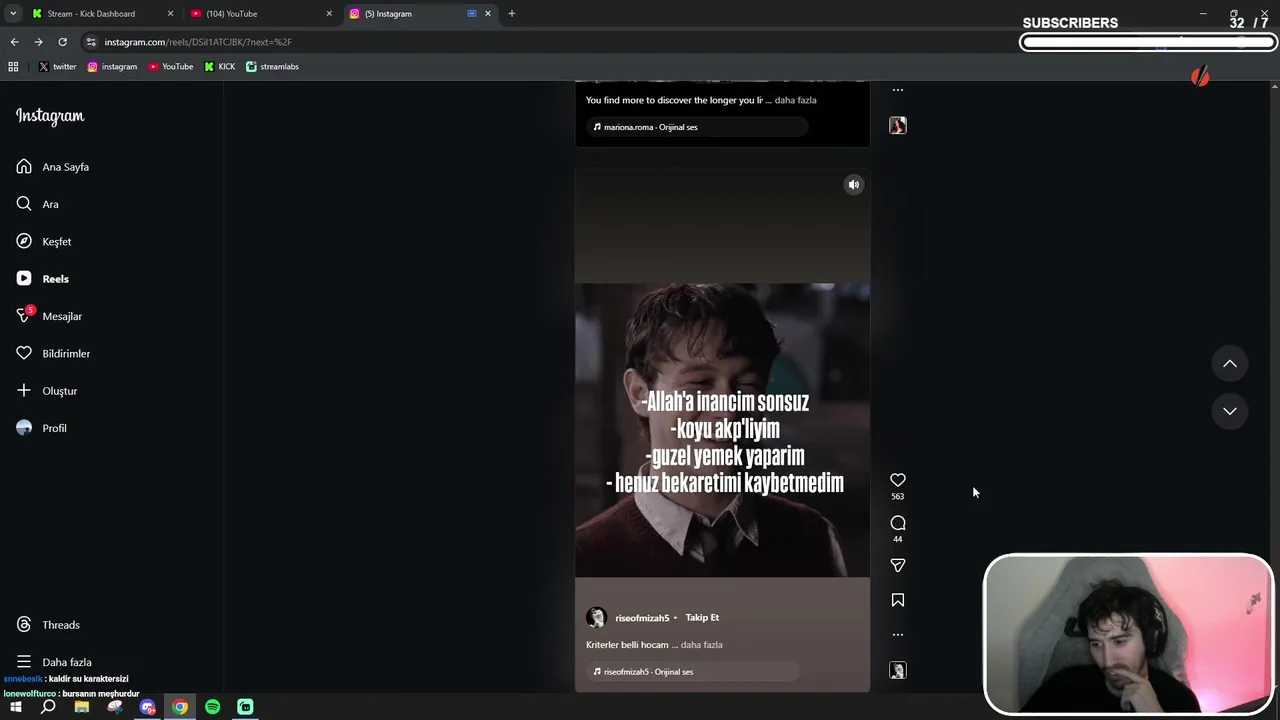Open Spotify from the taskbar

(213, 707)
